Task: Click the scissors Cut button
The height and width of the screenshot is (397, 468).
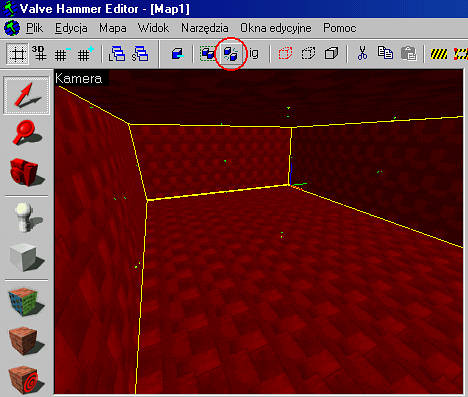Action: pos(362,54)
